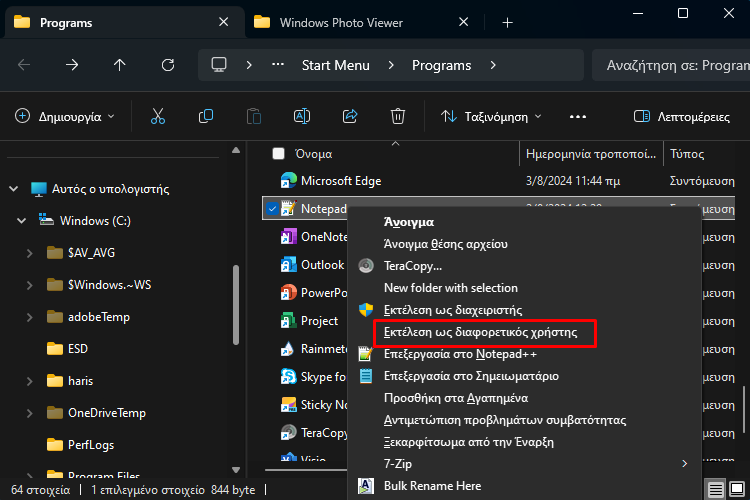Screen dimensions: 750x500
Task: Choose Επεξεργασία στο Σημειωματάριο
Action: tap(524, 376)
